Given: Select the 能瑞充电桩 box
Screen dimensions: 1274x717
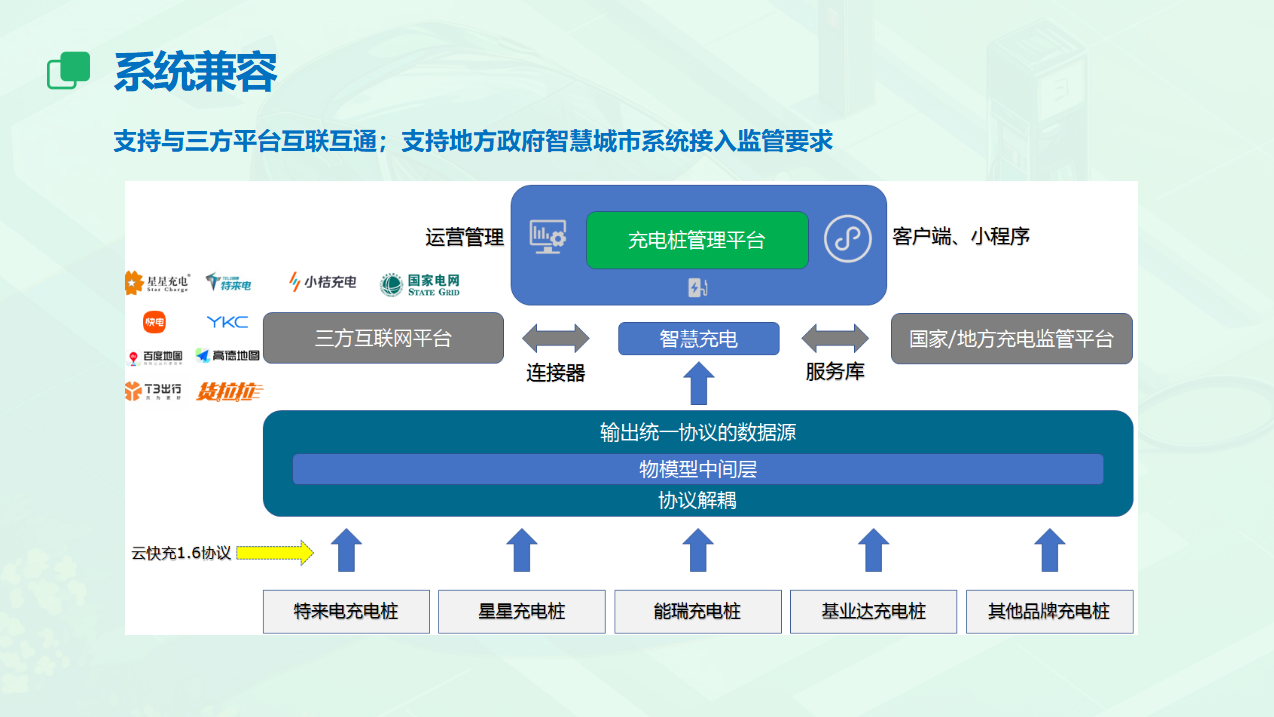Looking at the screenshot, I should (x=698, y=611).
